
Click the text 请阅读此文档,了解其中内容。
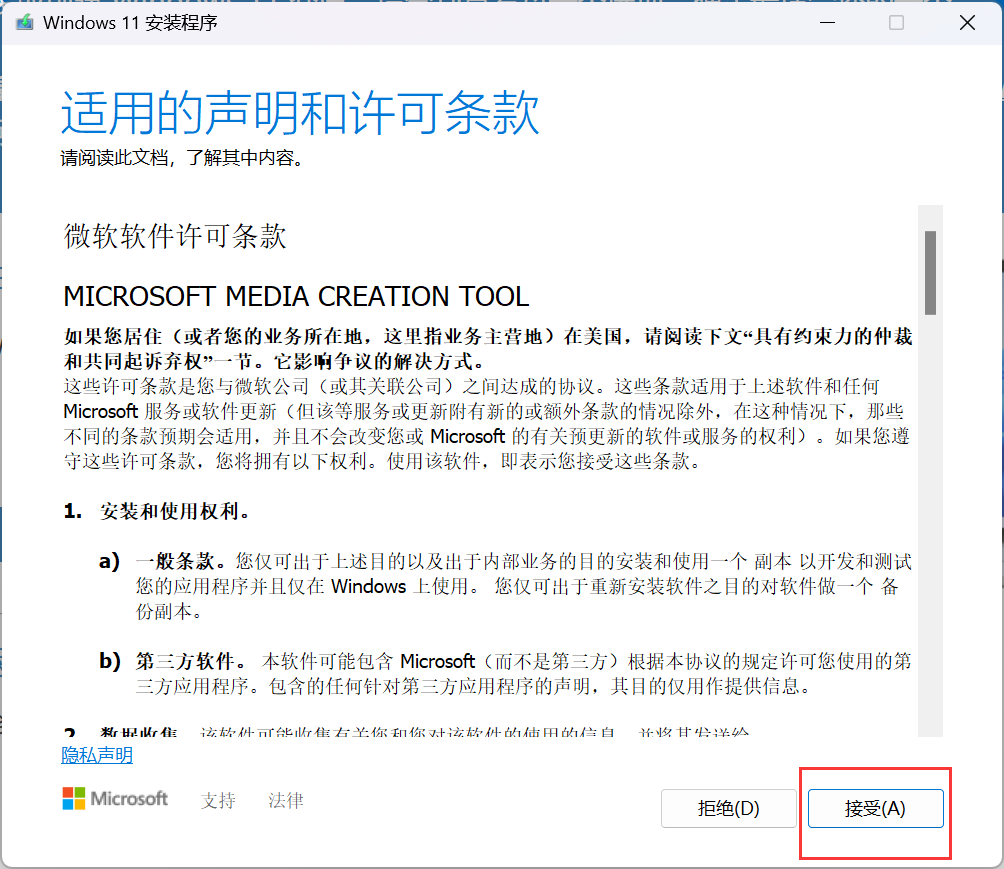(x=182, y=158)
